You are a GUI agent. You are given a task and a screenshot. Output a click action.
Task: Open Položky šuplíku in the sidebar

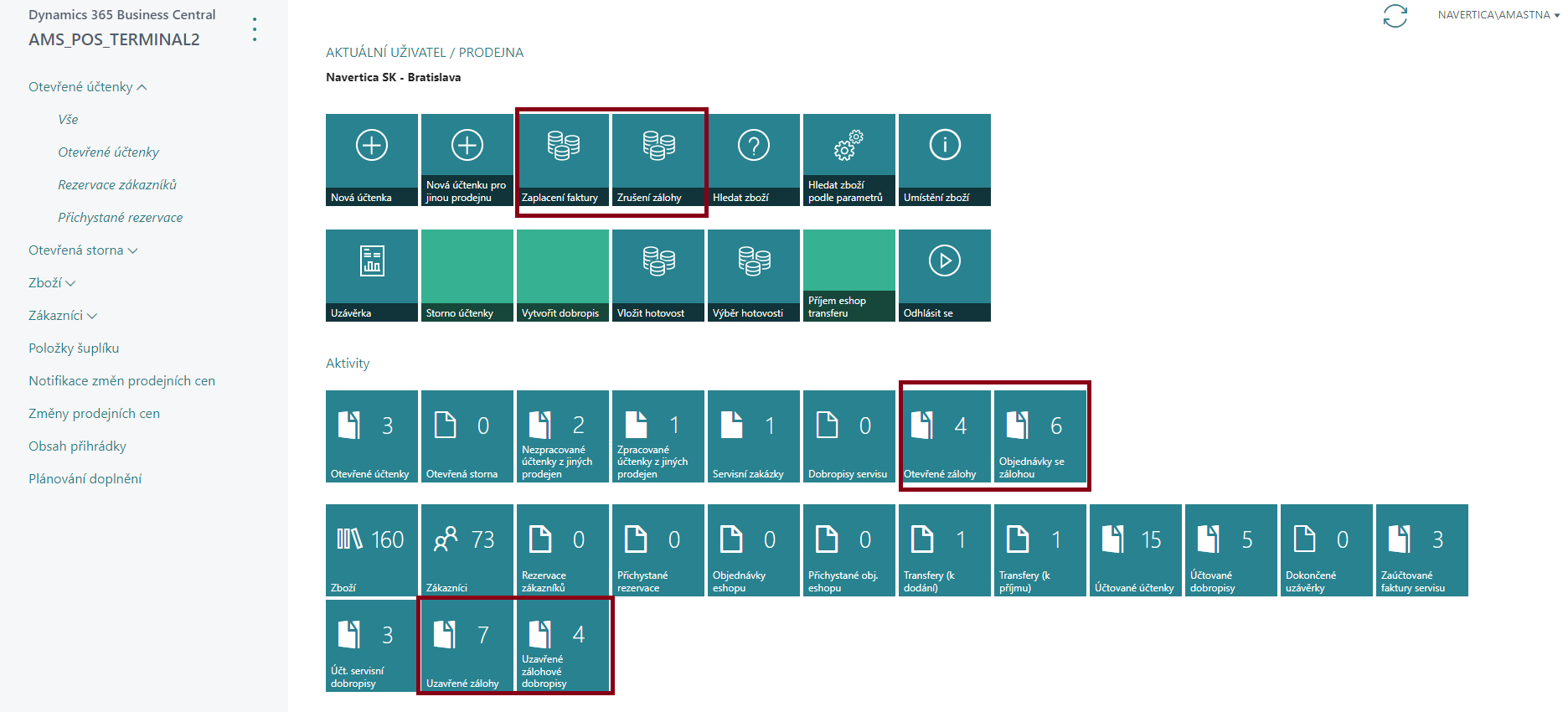[74, 348]
